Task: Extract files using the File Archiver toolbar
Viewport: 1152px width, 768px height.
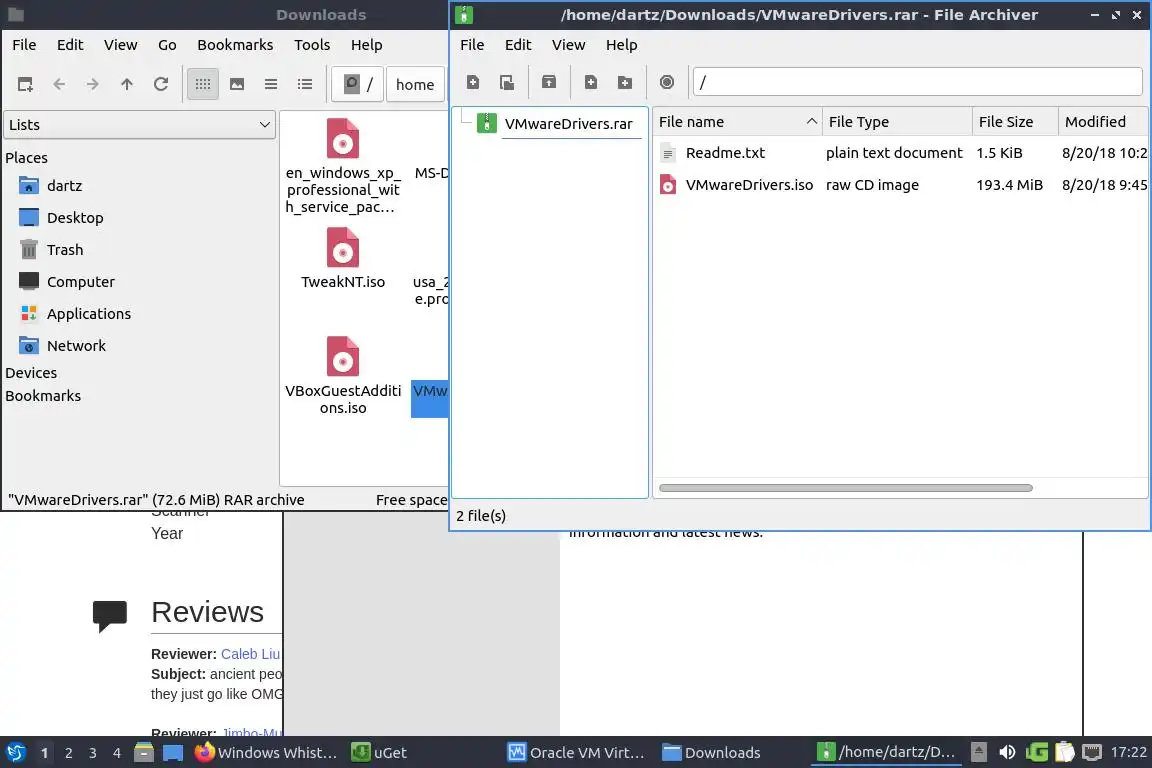Action: [x=549, y=82]
